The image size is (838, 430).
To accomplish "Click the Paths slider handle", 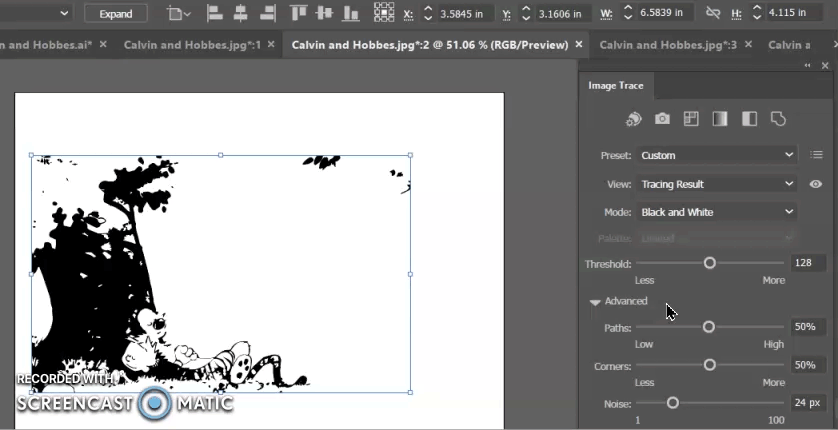I will pyautogui.click(x=709, y=326).
